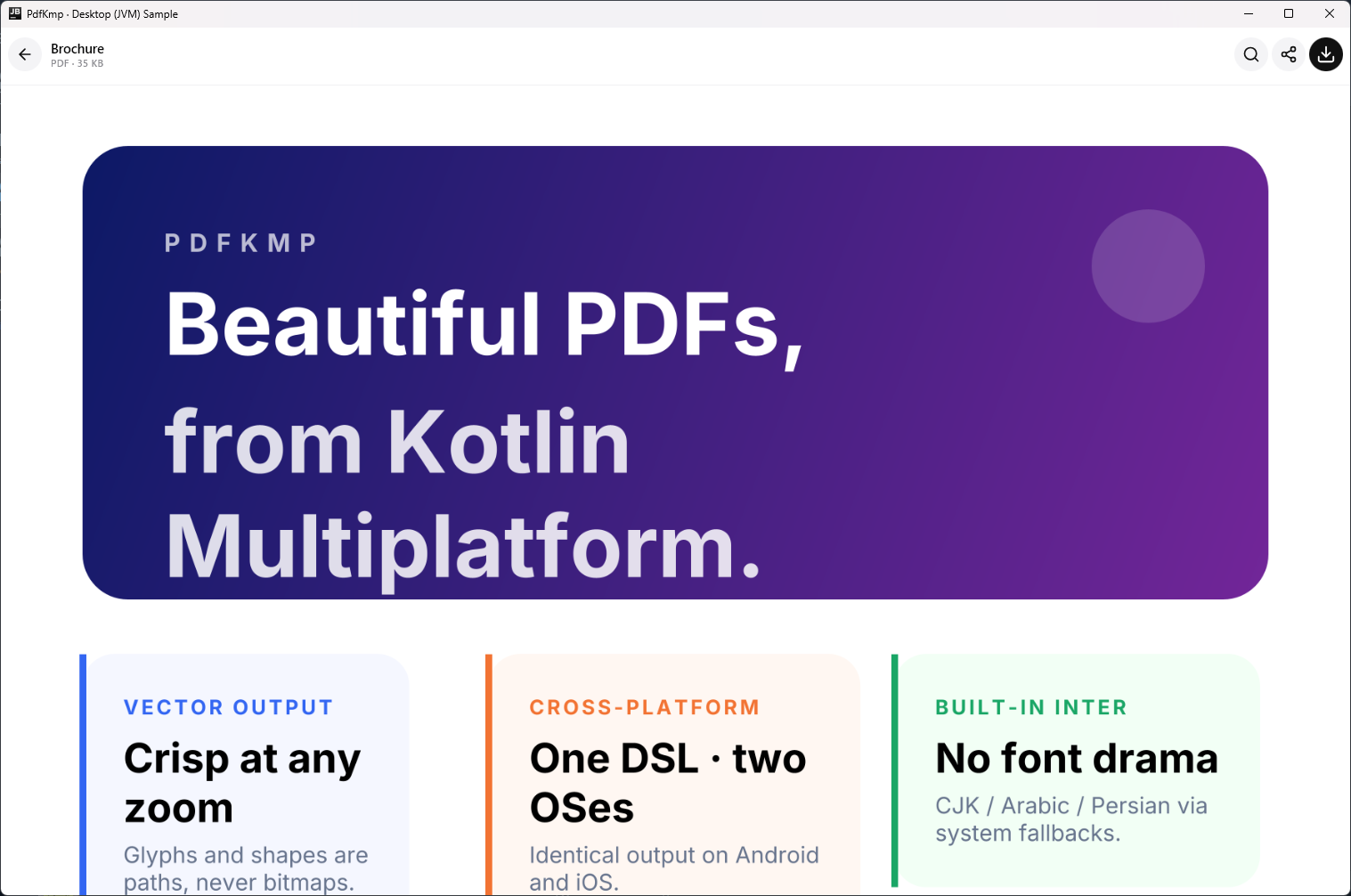Click the 'from Kotlin' headline line
The height and width of the screenshot is (896, 1351).
click(x=397, y=442)
